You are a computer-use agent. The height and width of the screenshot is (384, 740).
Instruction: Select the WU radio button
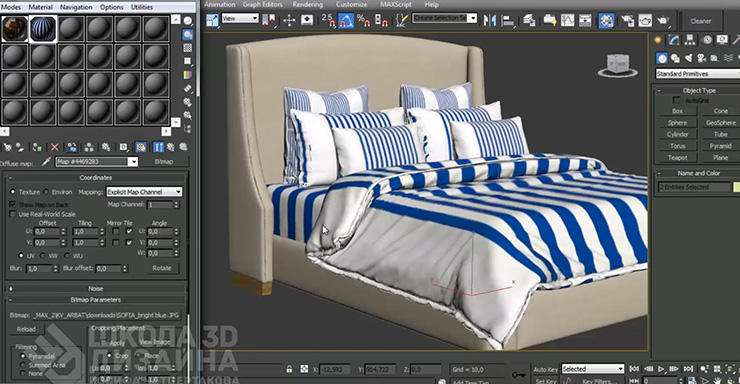pyautogui.click(x=67, y=255)
